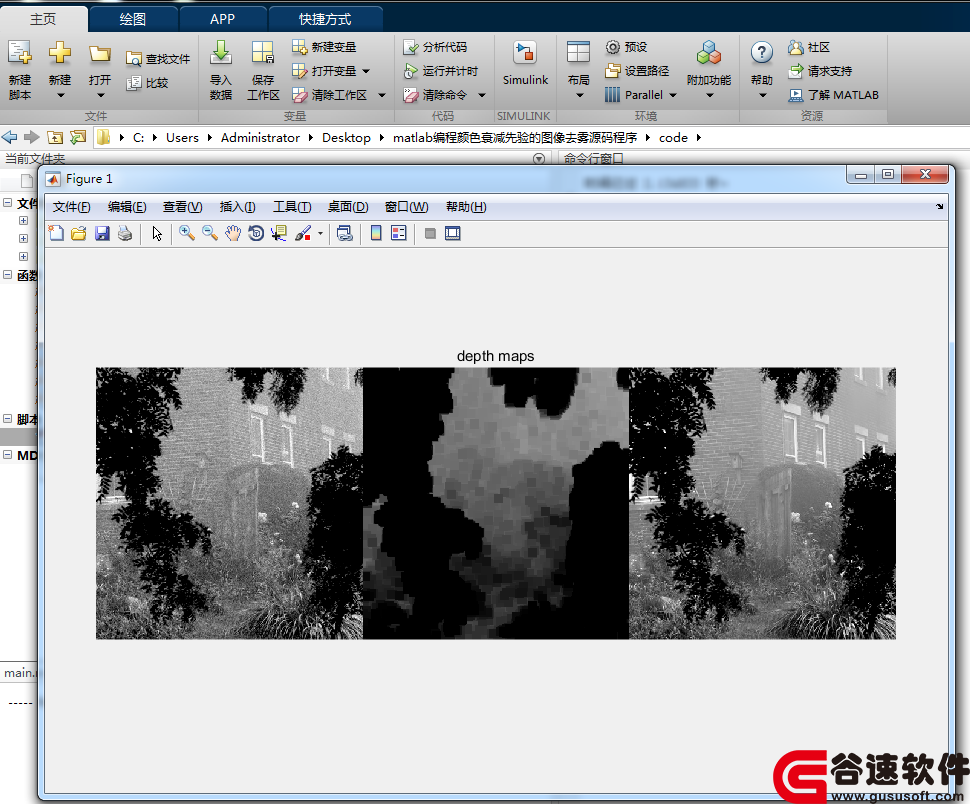
Task: Open the Insert (插入I) menu in Figure 1
Action: [x=238, y=207]
